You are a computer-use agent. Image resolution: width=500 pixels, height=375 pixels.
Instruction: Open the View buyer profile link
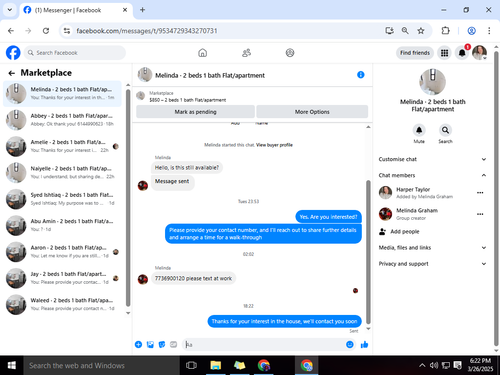pyautogui.click(x=274, y=145)
